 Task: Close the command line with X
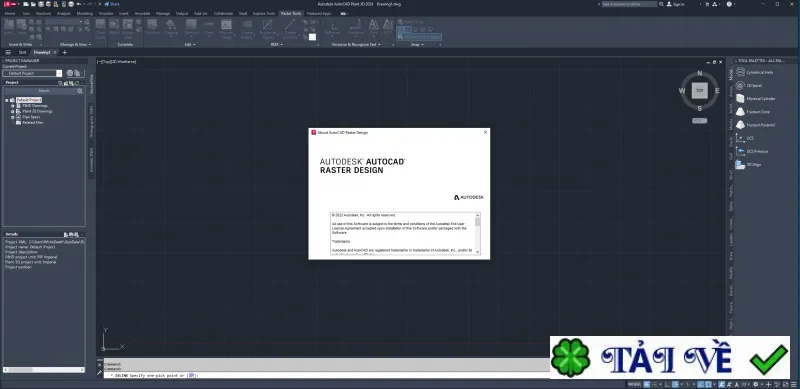[x=99, y=364]
